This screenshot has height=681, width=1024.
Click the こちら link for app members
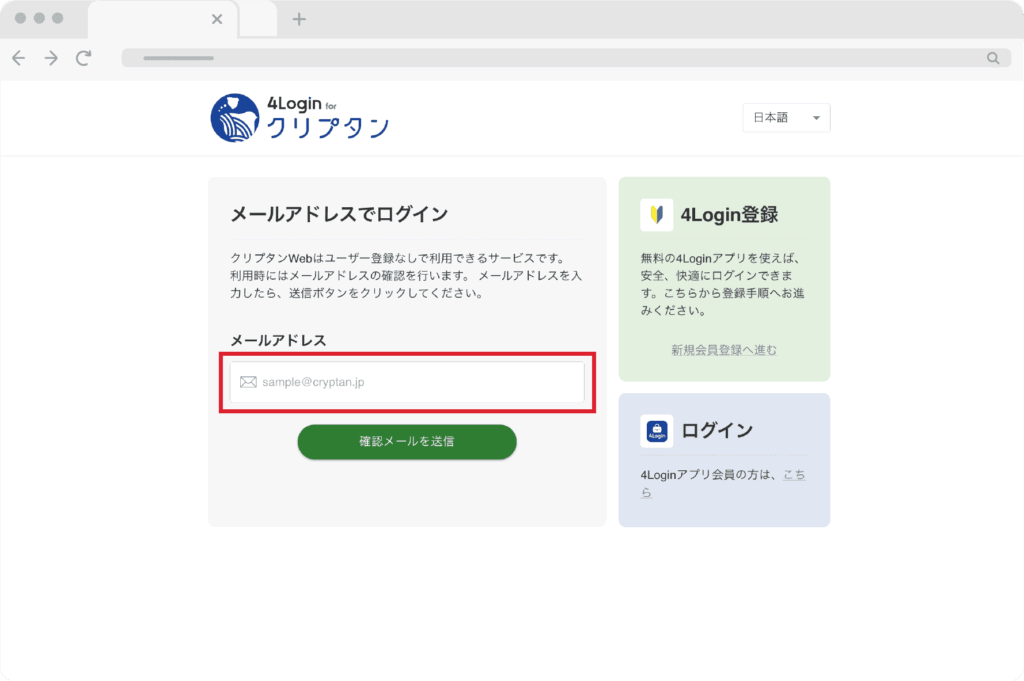click(x=793, y=475)
